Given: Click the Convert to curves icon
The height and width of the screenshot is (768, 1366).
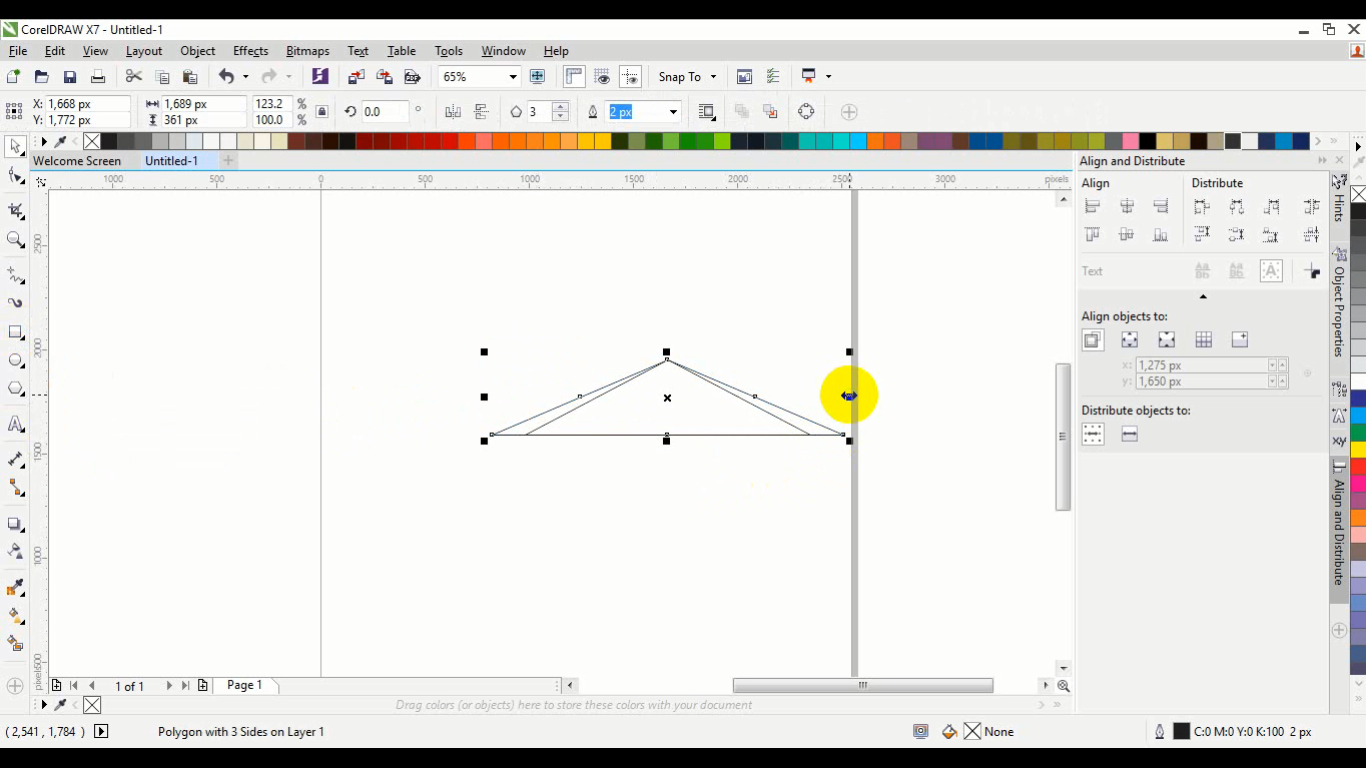Looking at the screenshot, I should 806,112.
